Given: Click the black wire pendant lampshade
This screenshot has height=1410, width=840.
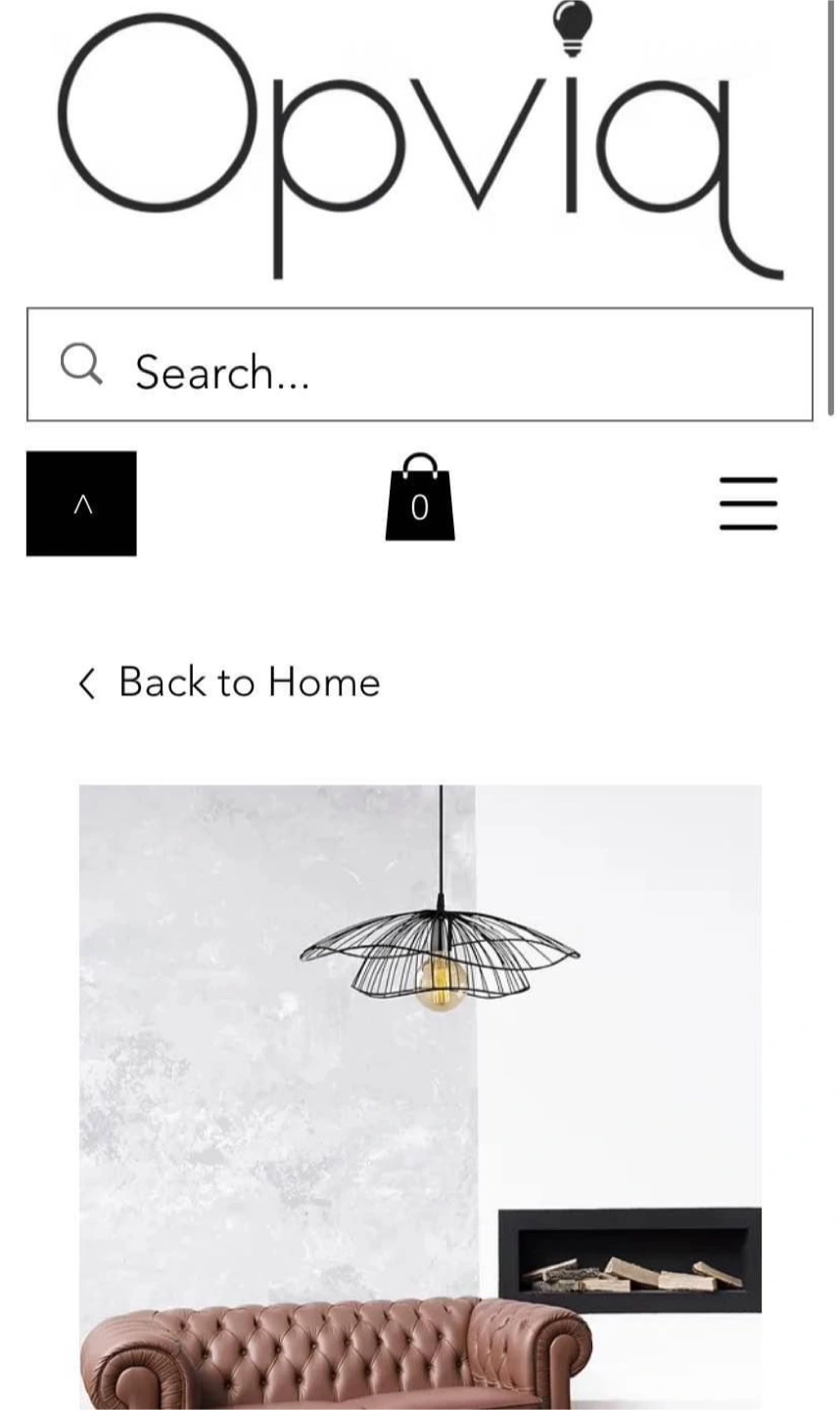Looking at the screenshot, I should pos(440,955).
